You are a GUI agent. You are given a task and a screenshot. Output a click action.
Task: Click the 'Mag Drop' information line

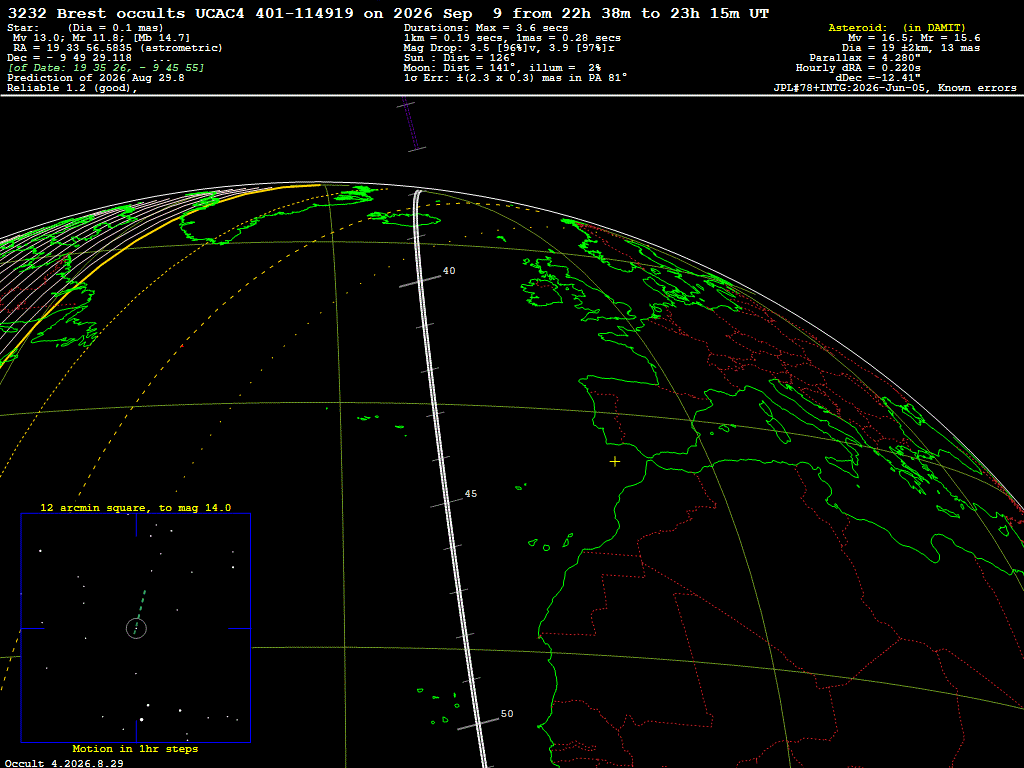[509, 48]
